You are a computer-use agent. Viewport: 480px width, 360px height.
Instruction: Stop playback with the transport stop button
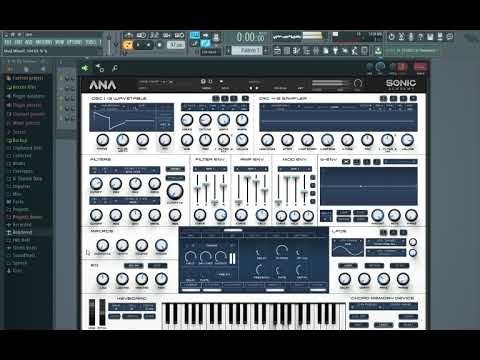pyautogui.click(x=149, y=45)
